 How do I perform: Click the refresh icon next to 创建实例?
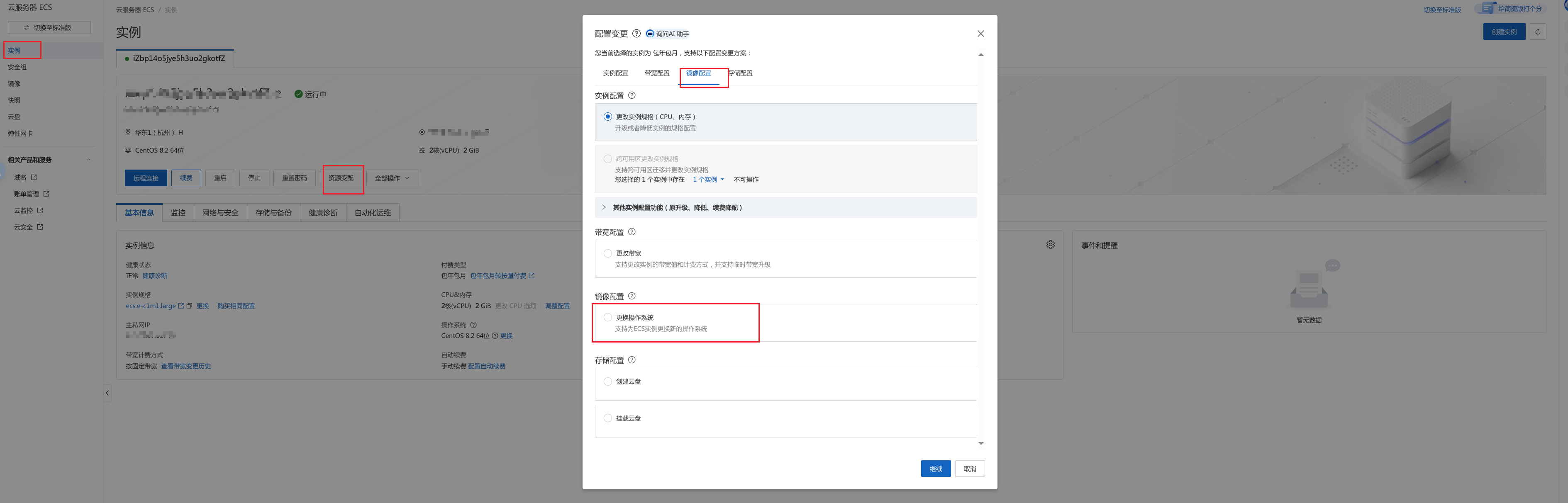coord(1538,32)
